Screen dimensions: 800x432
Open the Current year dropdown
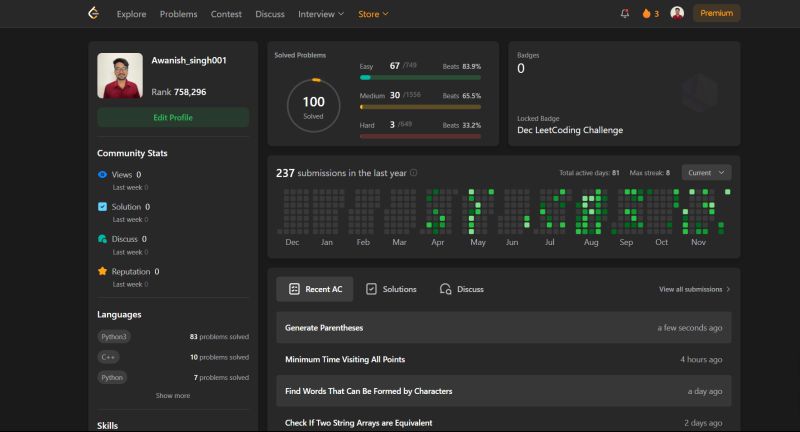pos(706,172)
